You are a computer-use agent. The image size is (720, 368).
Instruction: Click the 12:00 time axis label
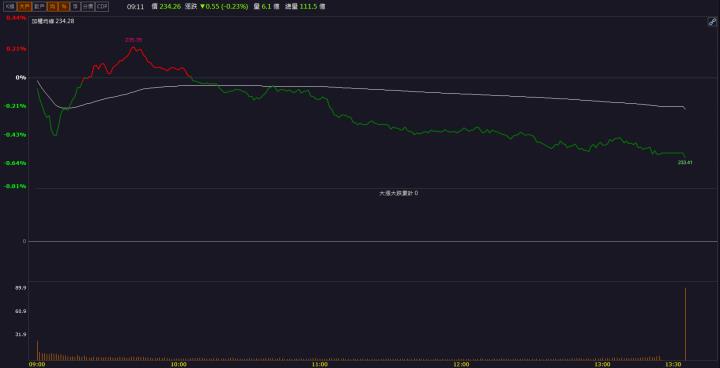tap(462, 364)
